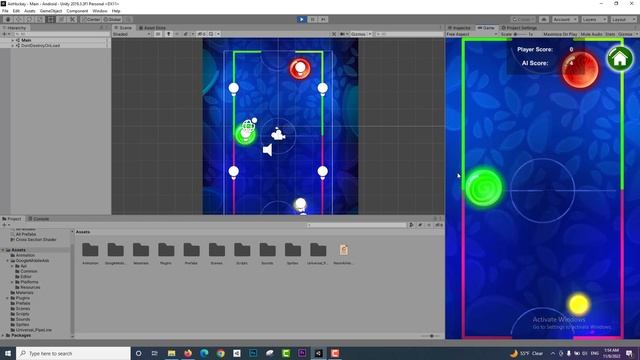Open the Account dropdown
This screenshot has height=360, width=640.
coord(565,19)
